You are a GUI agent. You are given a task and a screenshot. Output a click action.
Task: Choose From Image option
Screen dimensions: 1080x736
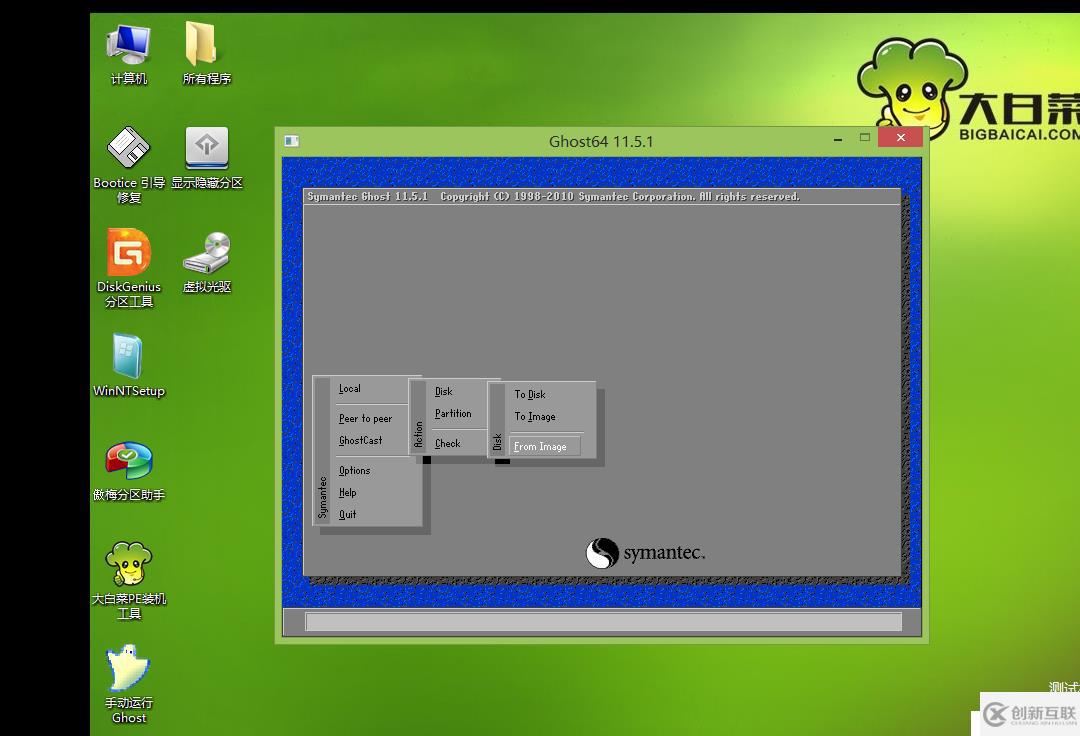(544, 447)
